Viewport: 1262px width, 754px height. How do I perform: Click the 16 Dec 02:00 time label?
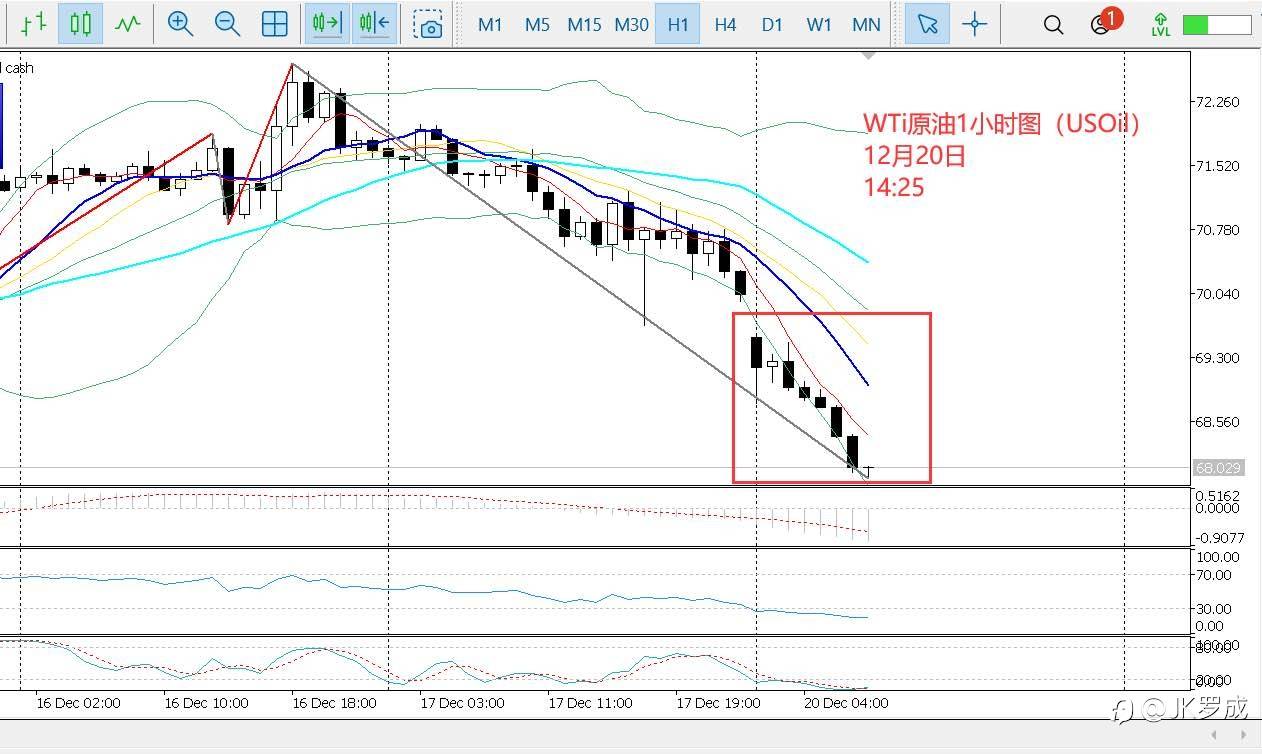point(78,703)
